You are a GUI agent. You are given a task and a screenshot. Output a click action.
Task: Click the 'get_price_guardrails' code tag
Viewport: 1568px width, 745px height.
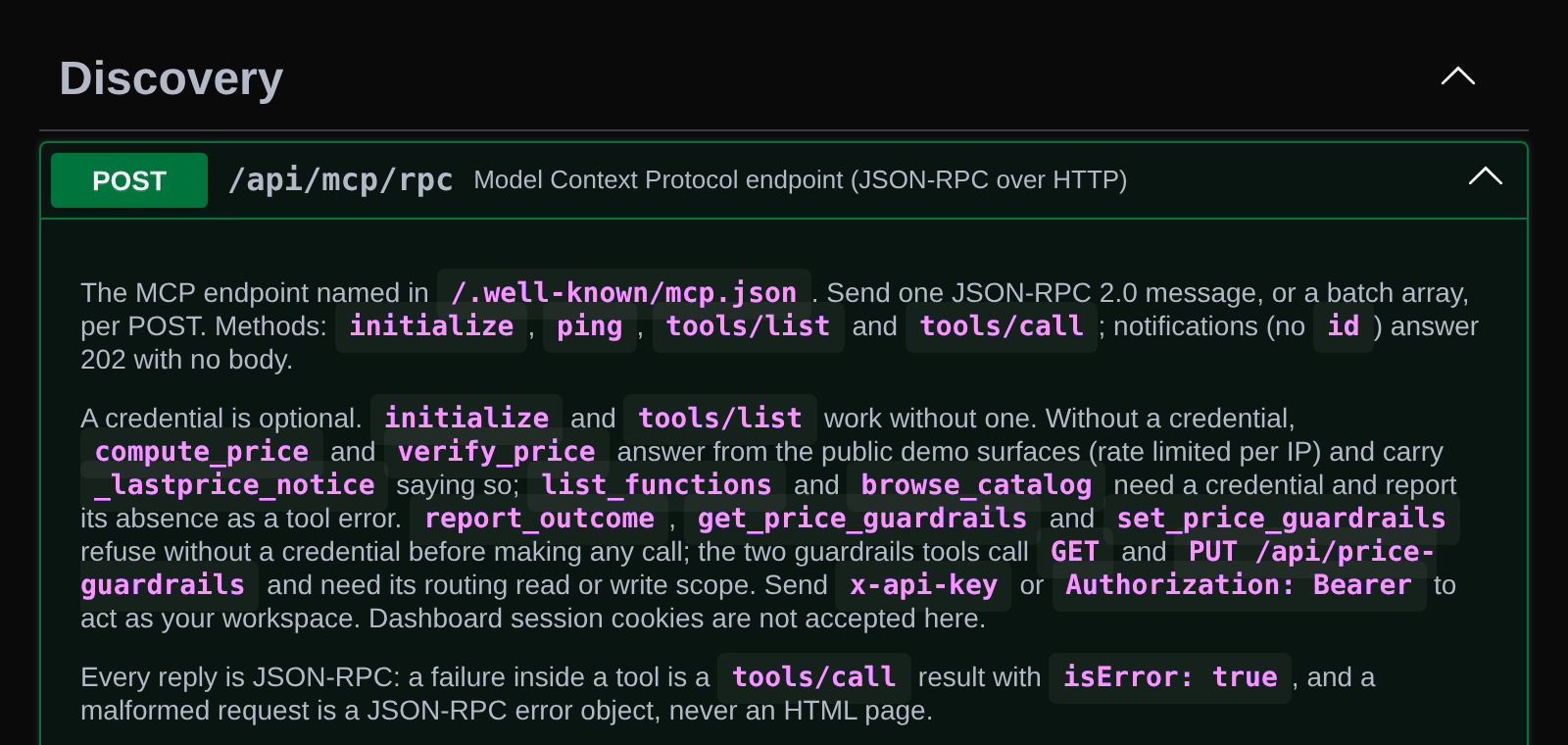[x=862, y=519]
